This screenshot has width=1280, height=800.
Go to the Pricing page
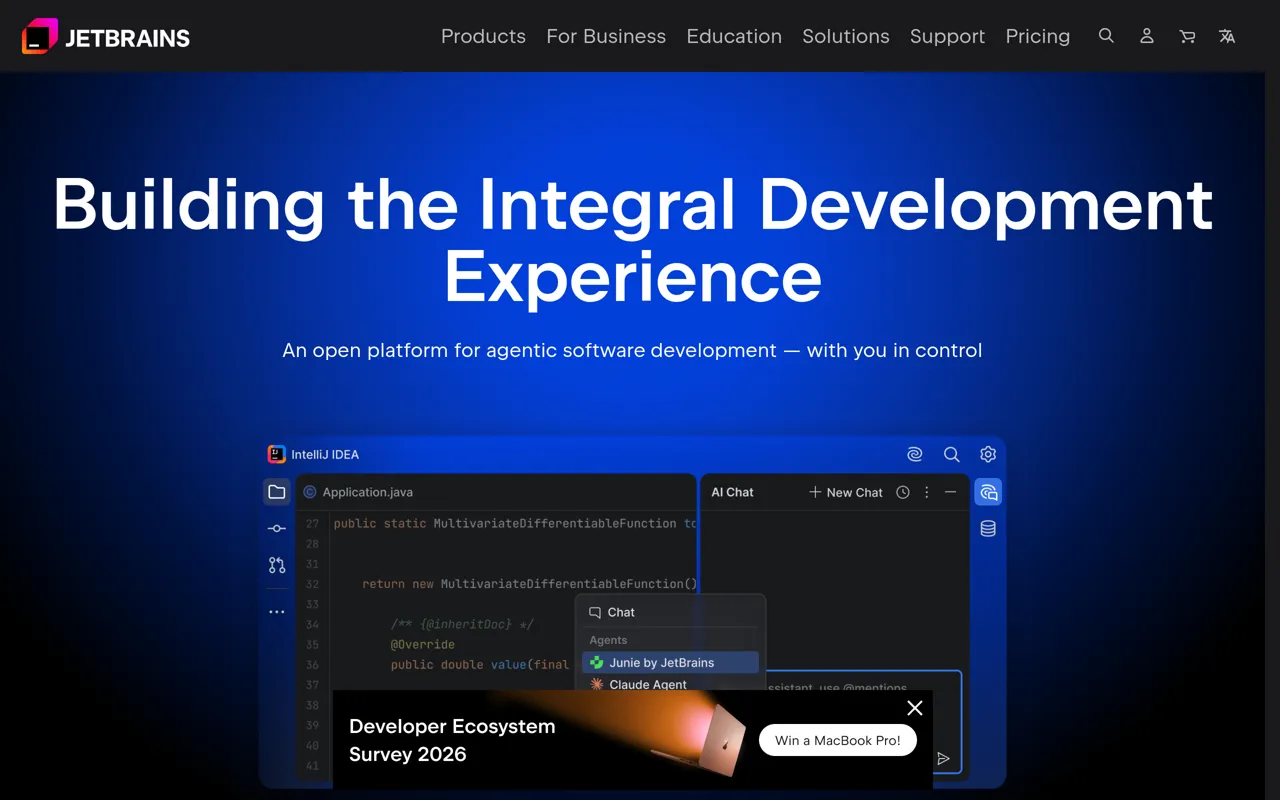[1038, 36]
